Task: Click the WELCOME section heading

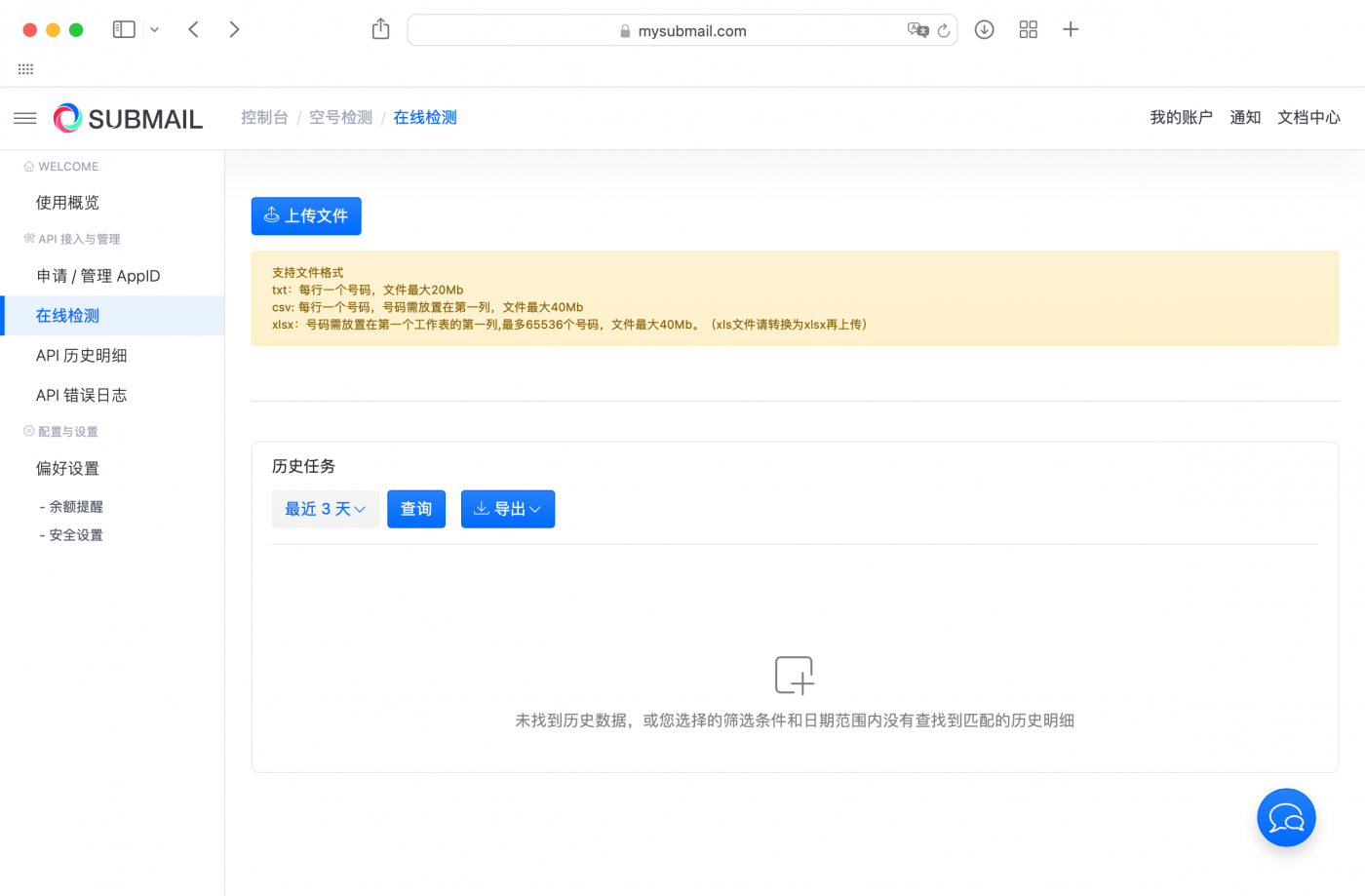Action: coord(61,167)
